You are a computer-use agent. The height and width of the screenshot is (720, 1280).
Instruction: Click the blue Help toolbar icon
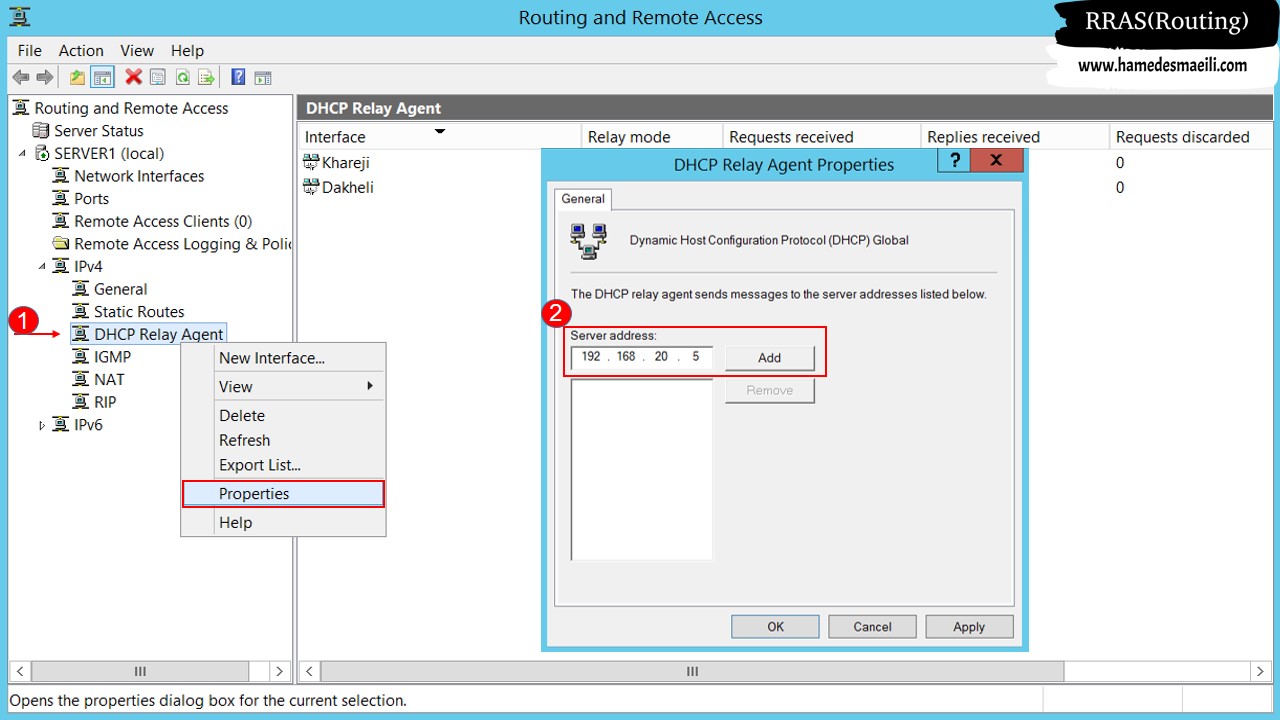239,77
